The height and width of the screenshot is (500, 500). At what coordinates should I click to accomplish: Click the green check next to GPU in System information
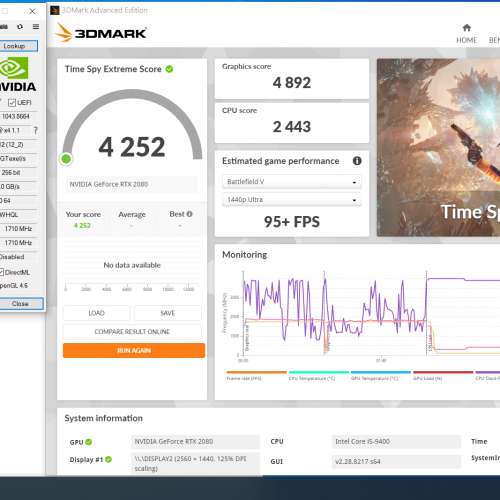(x=88, y=442)
